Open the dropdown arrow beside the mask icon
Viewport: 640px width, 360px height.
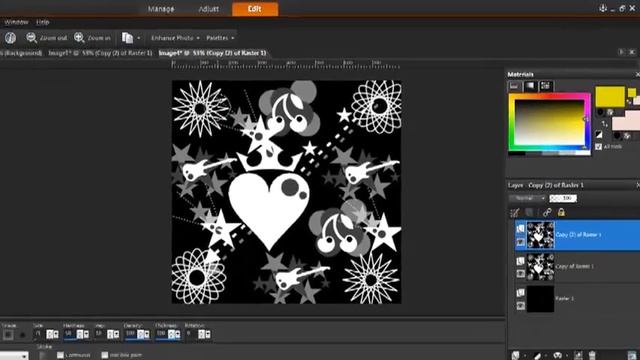click(x=566, y=356)
